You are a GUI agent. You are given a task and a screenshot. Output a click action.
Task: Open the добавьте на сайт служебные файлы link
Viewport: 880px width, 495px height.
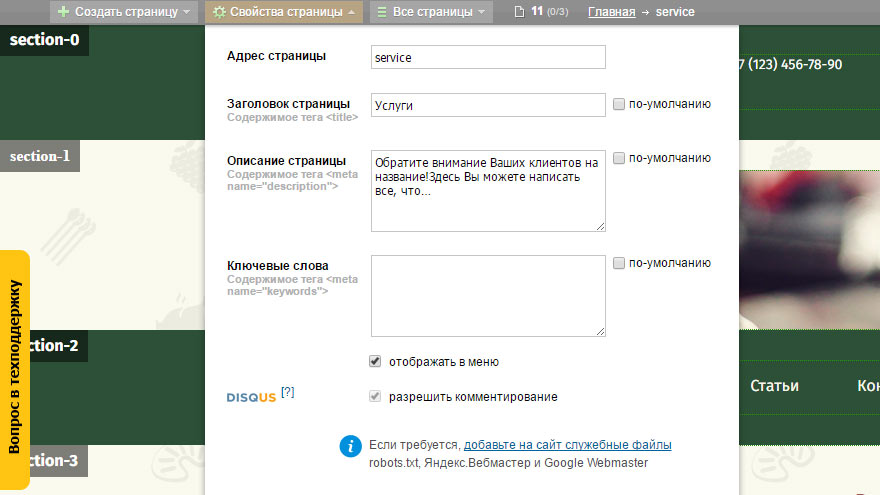[x=567, y=444]
